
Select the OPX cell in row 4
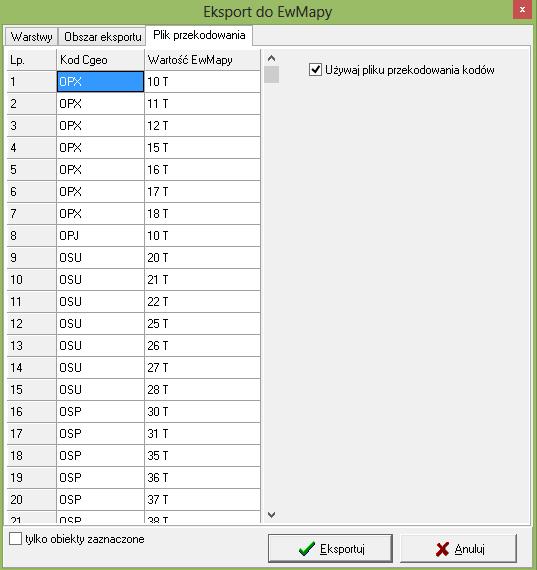[100, 148]
